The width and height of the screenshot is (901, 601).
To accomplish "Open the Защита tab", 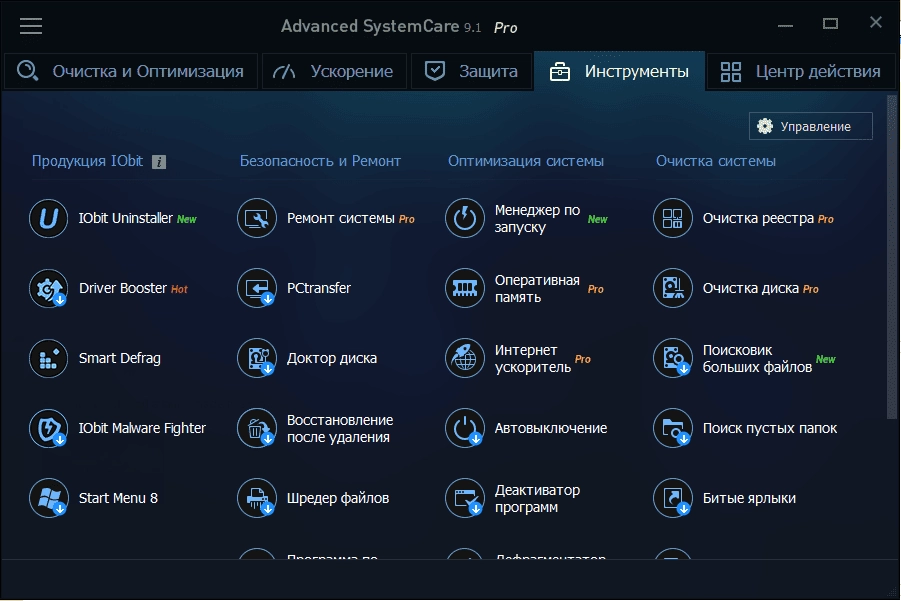I will pos(471,71).
